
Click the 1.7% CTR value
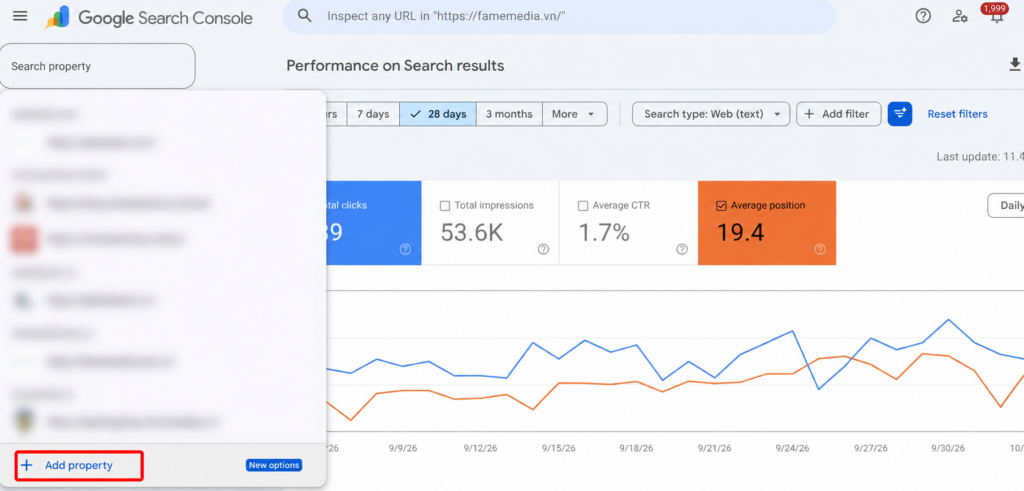coord(604,232)
